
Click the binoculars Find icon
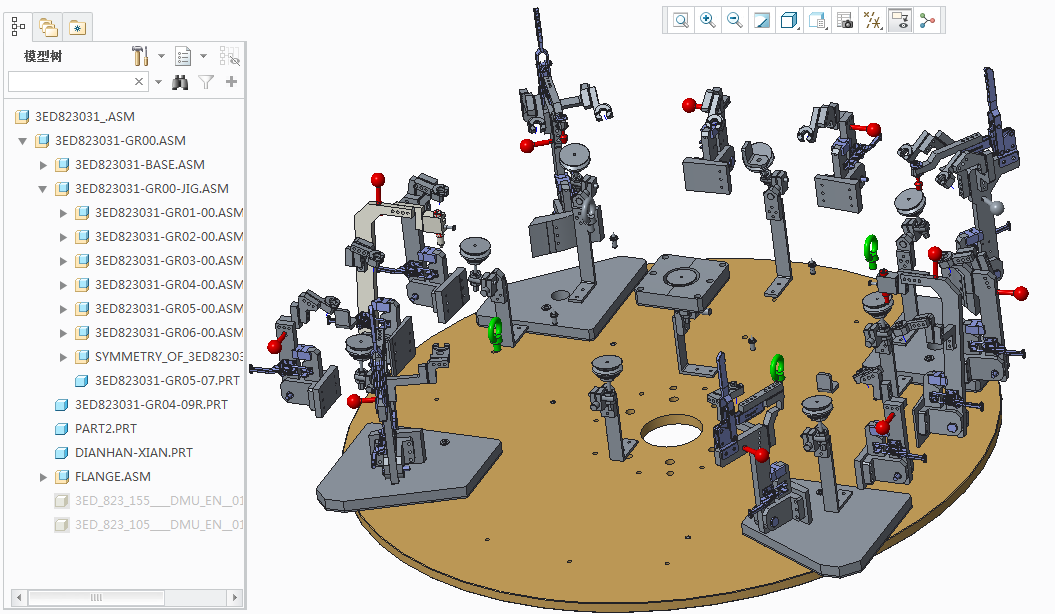click(x=180, y=82)
